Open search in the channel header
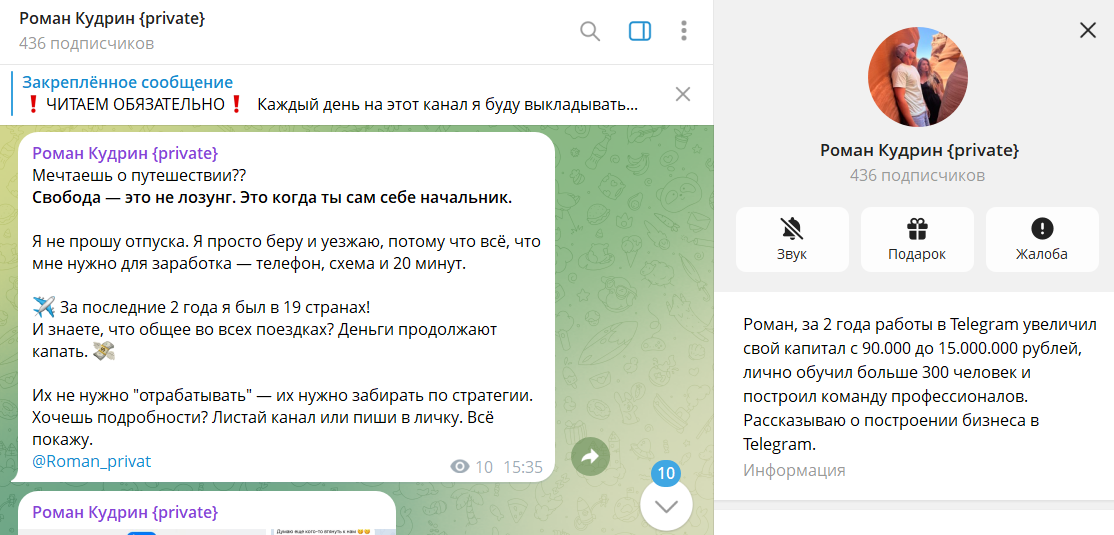 pos(590,31)
